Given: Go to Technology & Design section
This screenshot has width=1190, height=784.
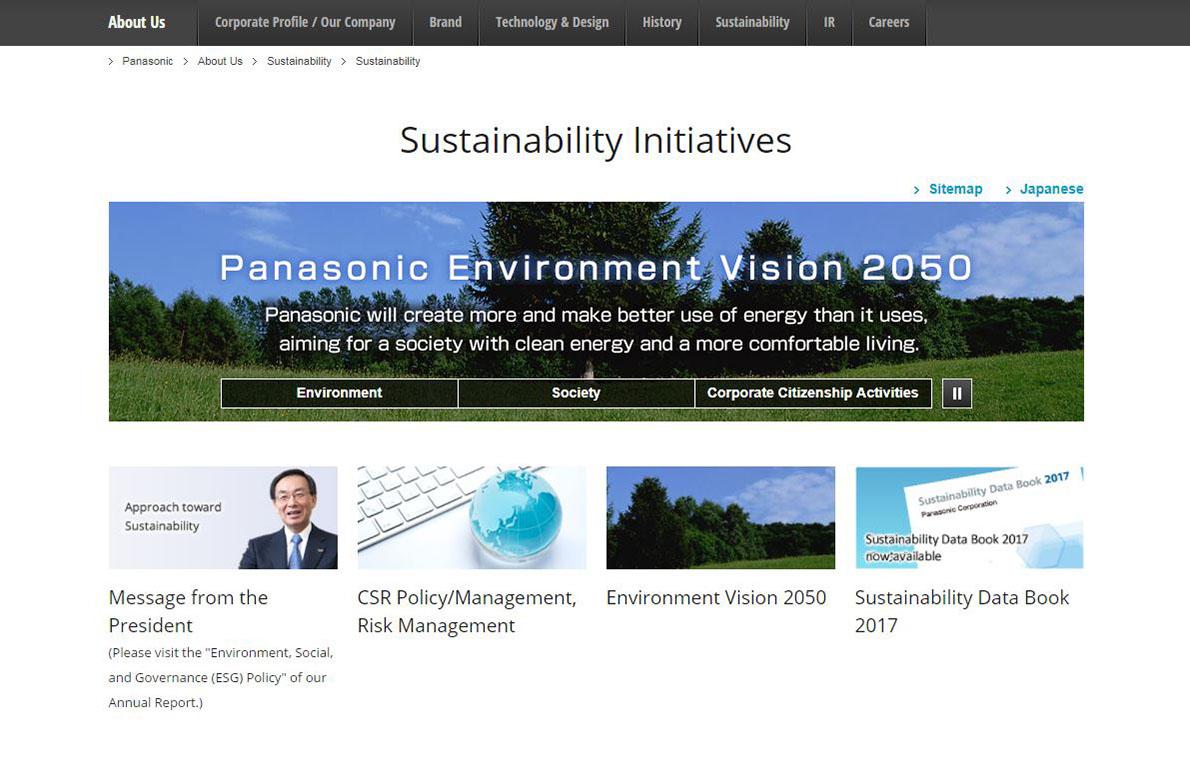Looking at the screenshot, I should point(552,22).
